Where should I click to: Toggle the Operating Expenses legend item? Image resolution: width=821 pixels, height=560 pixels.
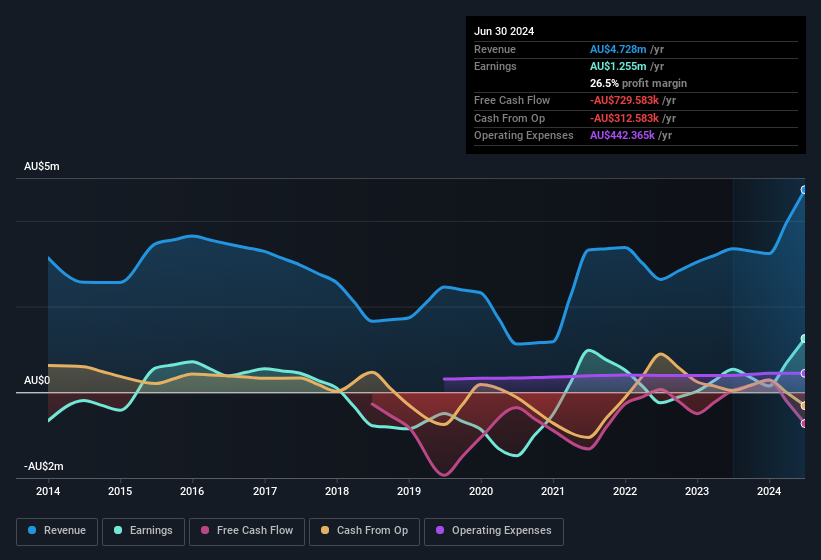pyautogui.click(x=494, y=531)
